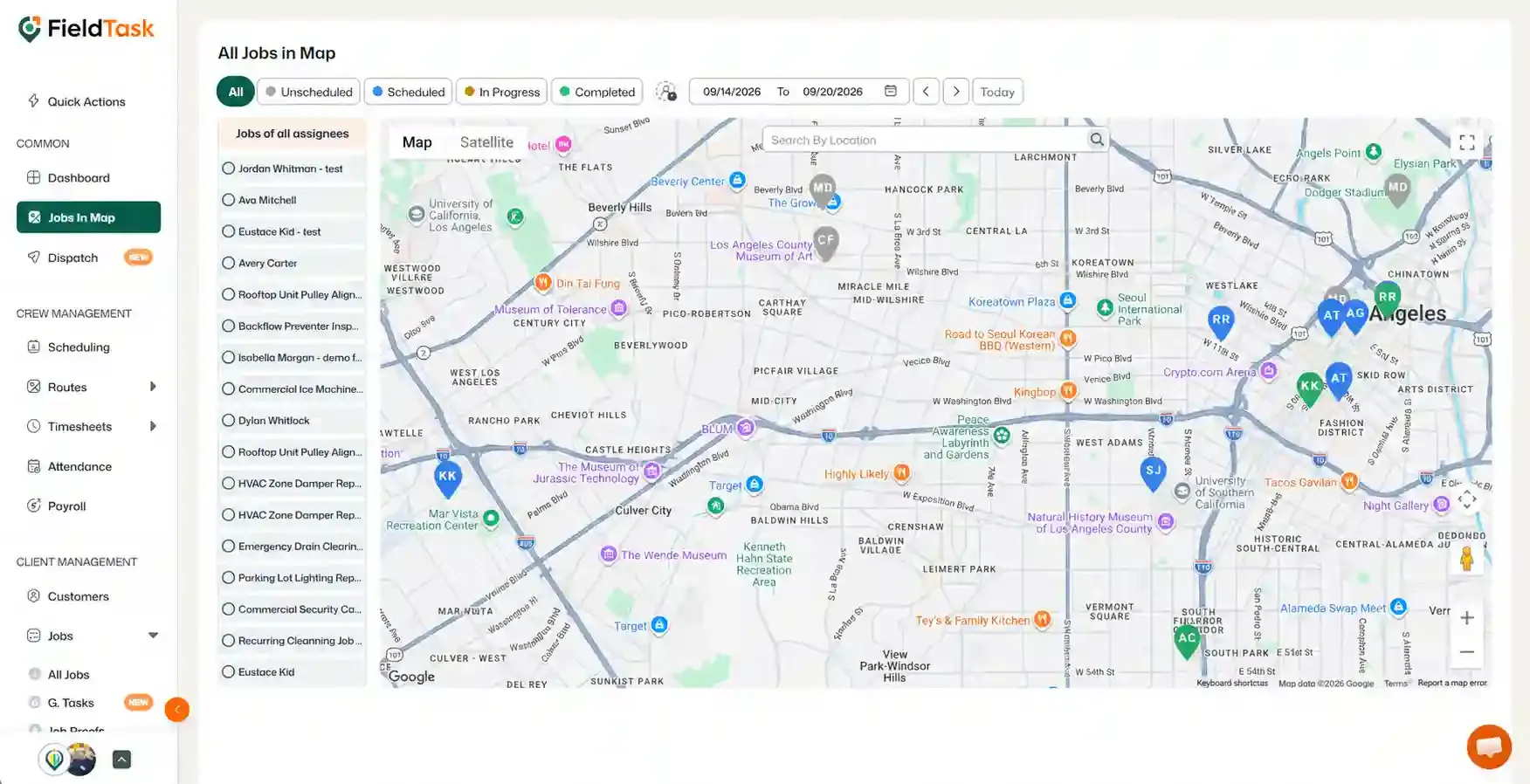
Task: Click the map camera controls icon
Action: tap(1467, 499)
